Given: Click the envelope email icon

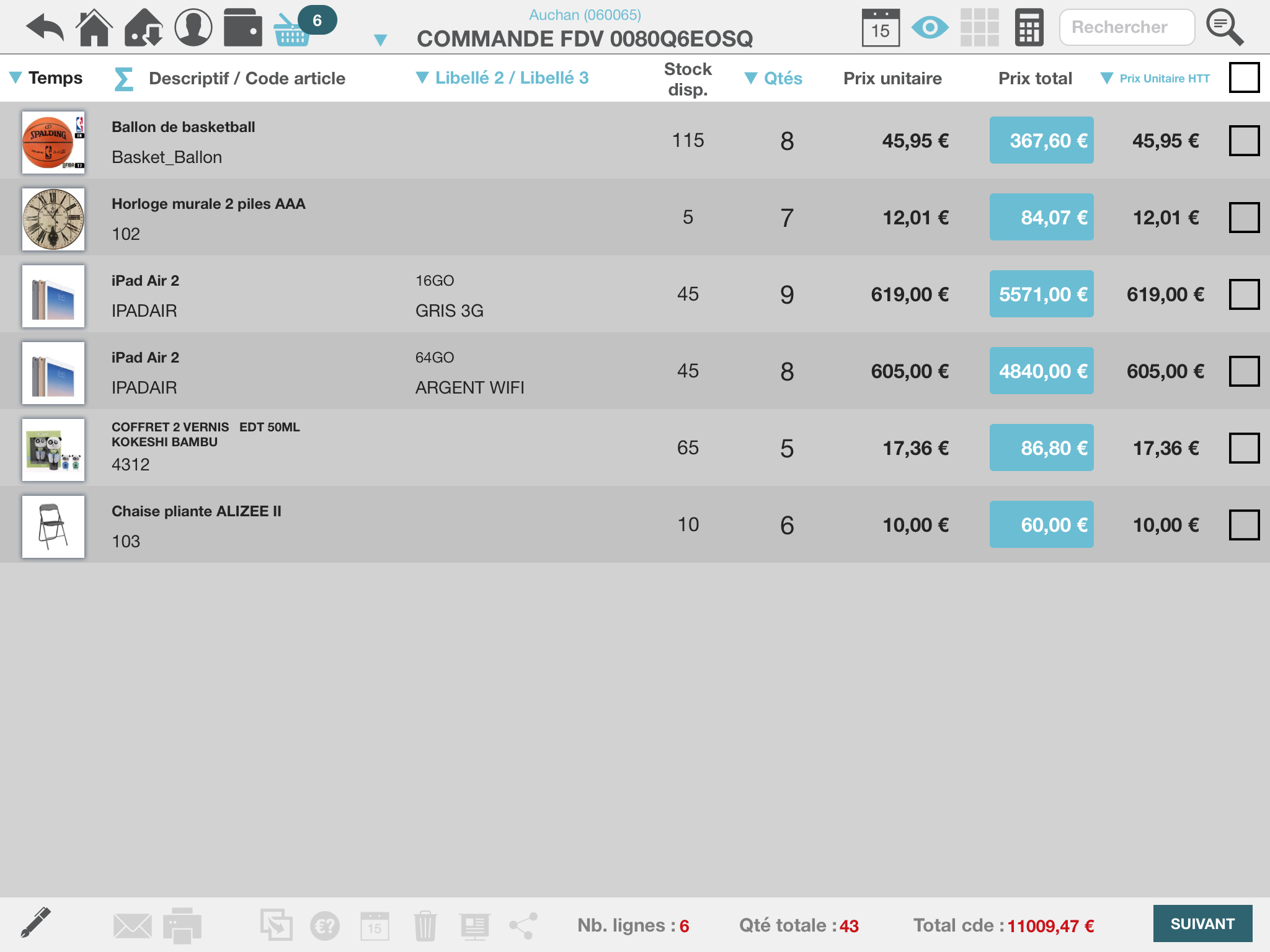Looking at the screenshot, I should (133, 926).
